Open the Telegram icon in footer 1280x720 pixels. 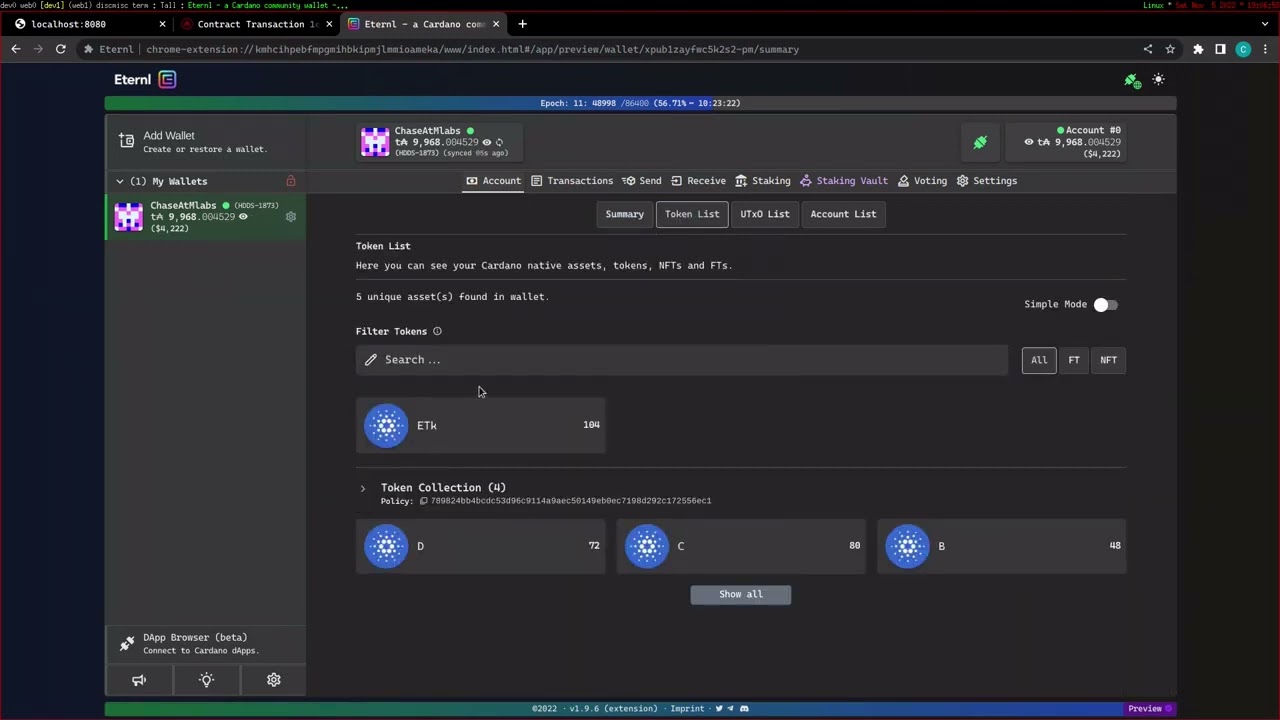731,709
